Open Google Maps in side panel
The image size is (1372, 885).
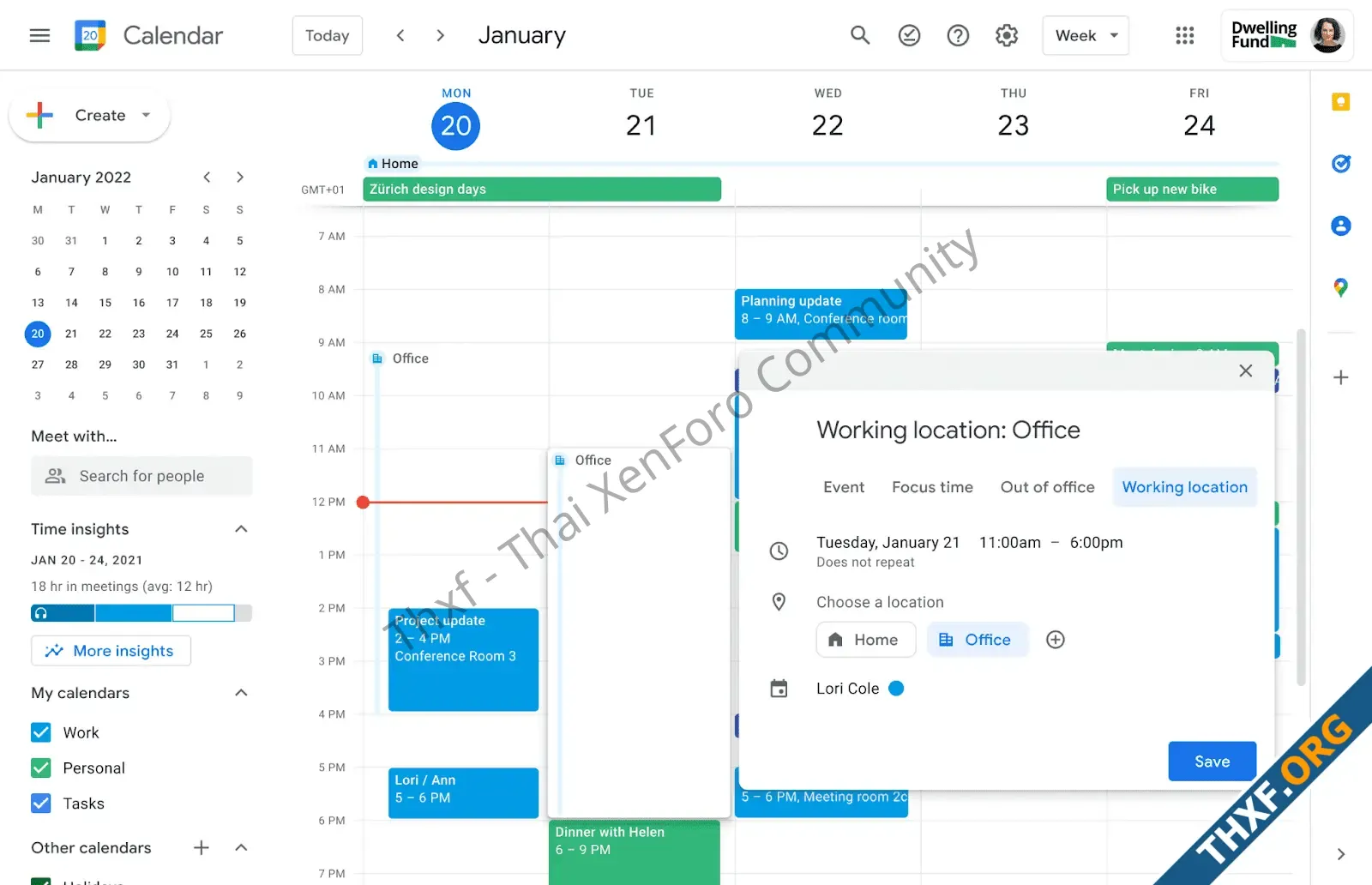tap(1341, 287)
